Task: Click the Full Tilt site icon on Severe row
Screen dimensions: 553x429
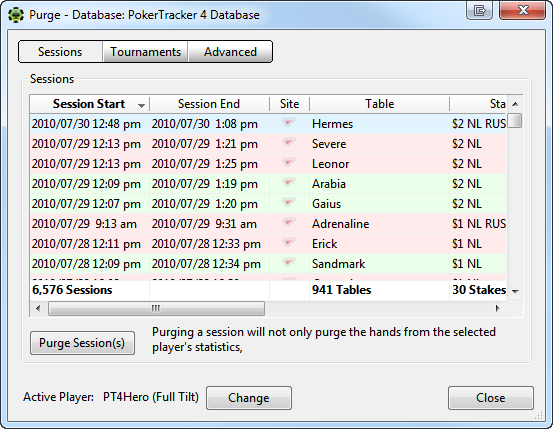Action: tap(288, 143)
